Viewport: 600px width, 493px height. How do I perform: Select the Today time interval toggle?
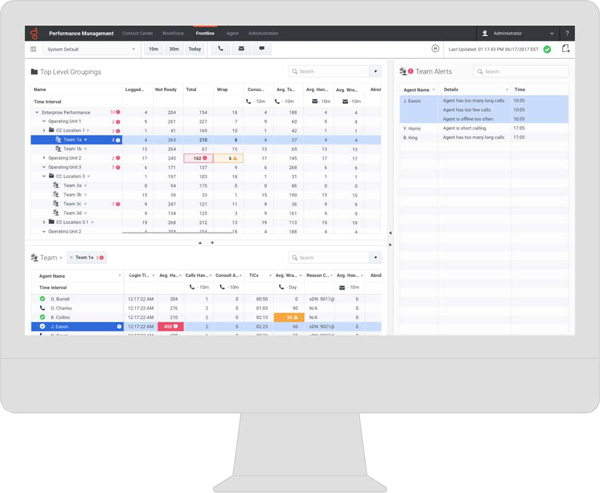click(x=194, y=49)
